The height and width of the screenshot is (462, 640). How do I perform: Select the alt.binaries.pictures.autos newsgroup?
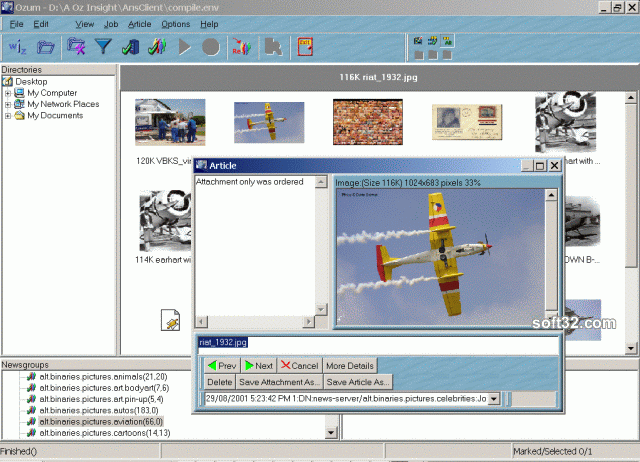pos(99,410)
